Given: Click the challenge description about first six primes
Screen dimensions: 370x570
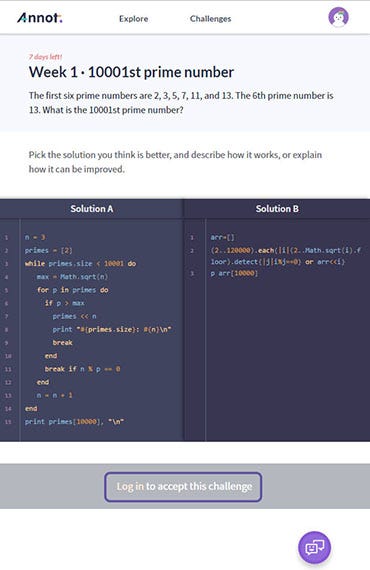Looking at the screenshot, I should click(181, 103).
